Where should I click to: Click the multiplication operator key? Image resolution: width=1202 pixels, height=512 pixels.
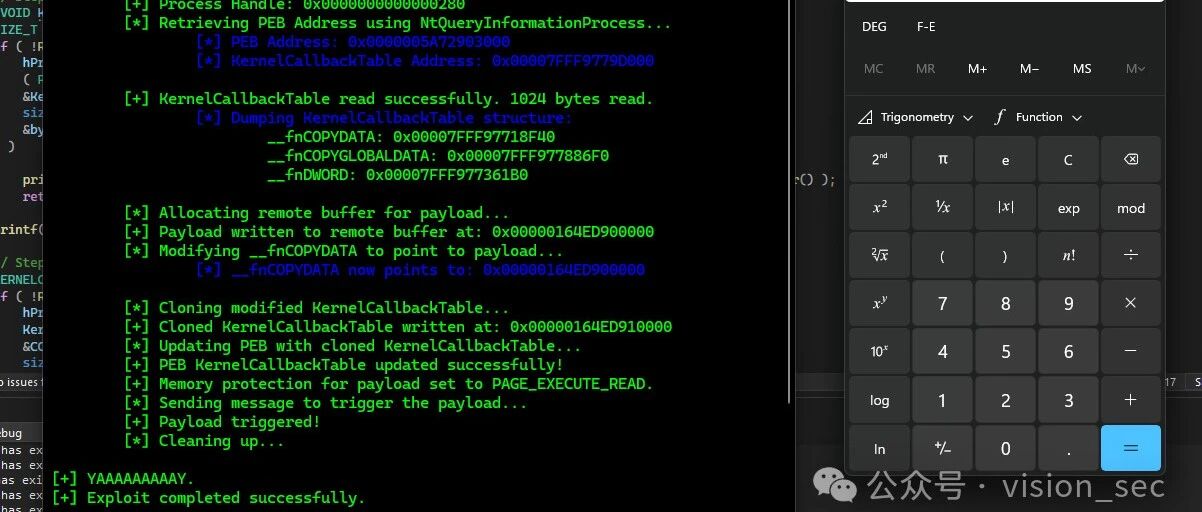(x=1131, y=304)
